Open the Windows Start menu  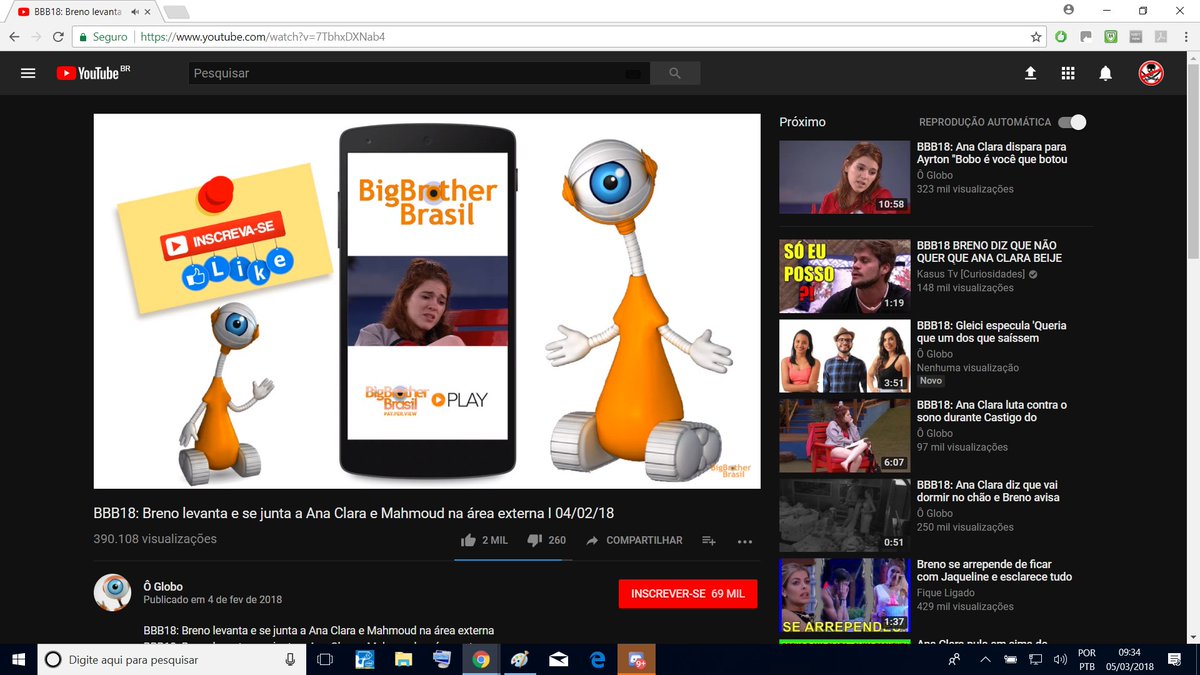[18, 660]
